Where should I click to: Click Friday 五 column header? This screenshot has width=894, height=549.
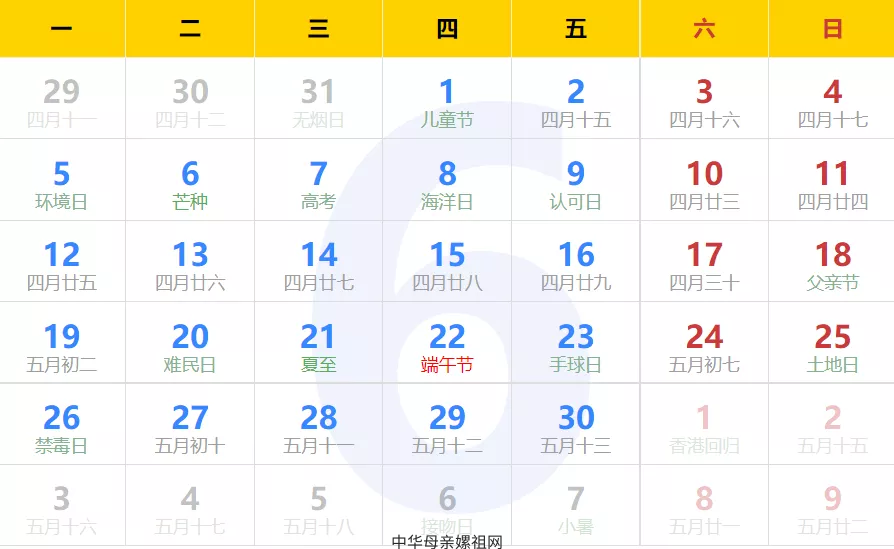pyautogui.click(x=576, y=29)
